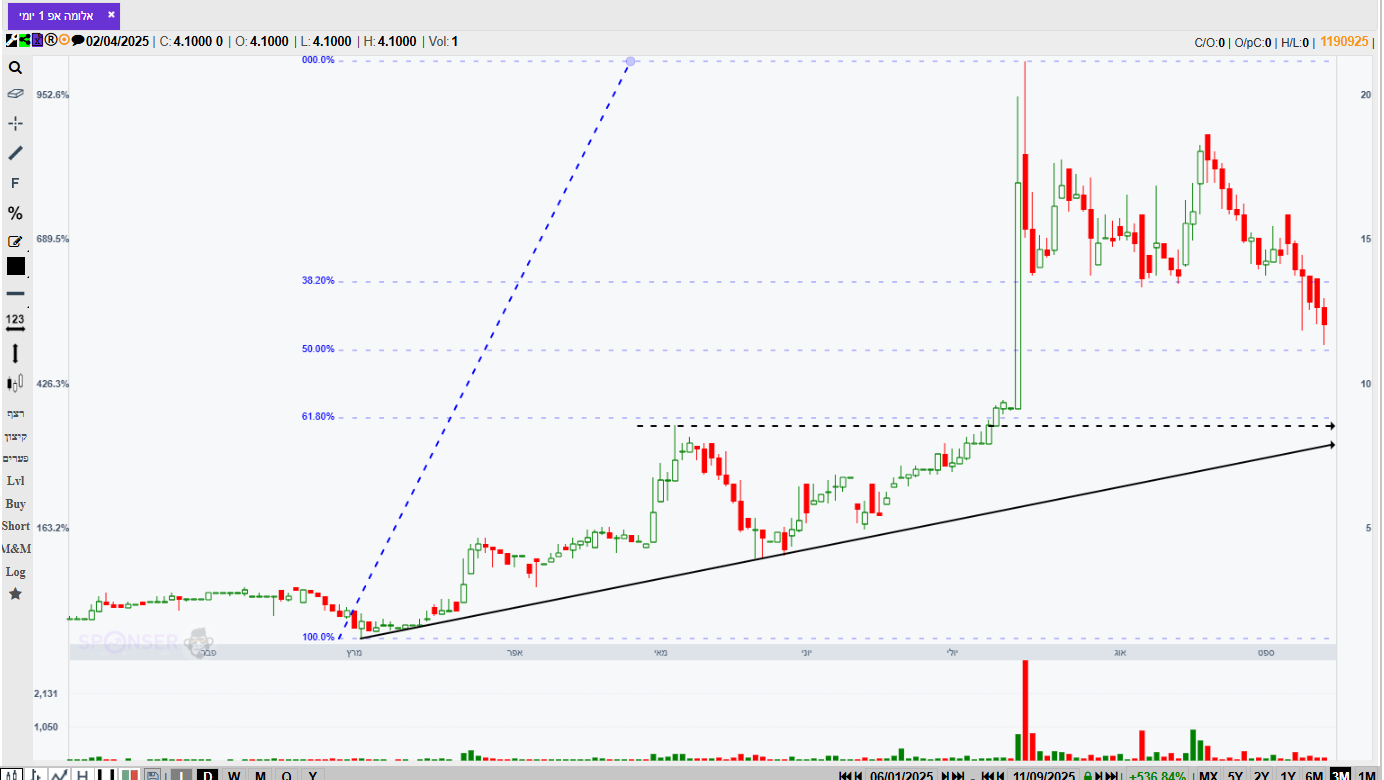The height and width of the screenshot is (780, 1384).
Task: Click the 38.20% Fibonacci level label
Action: click(x=318, y=281)
